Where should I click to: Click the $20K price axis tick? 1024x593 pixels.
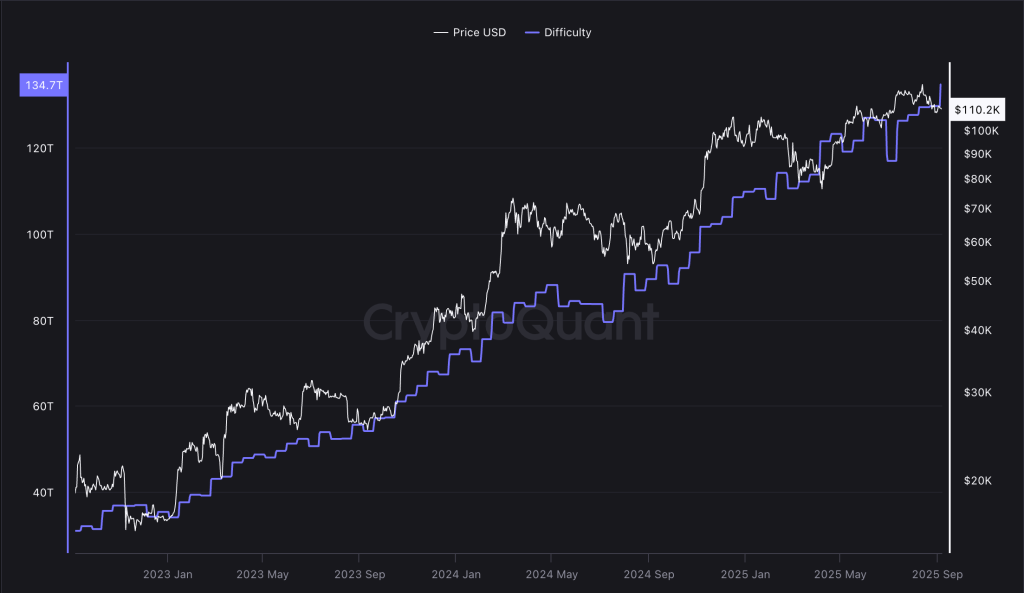[x=977, y=480]
